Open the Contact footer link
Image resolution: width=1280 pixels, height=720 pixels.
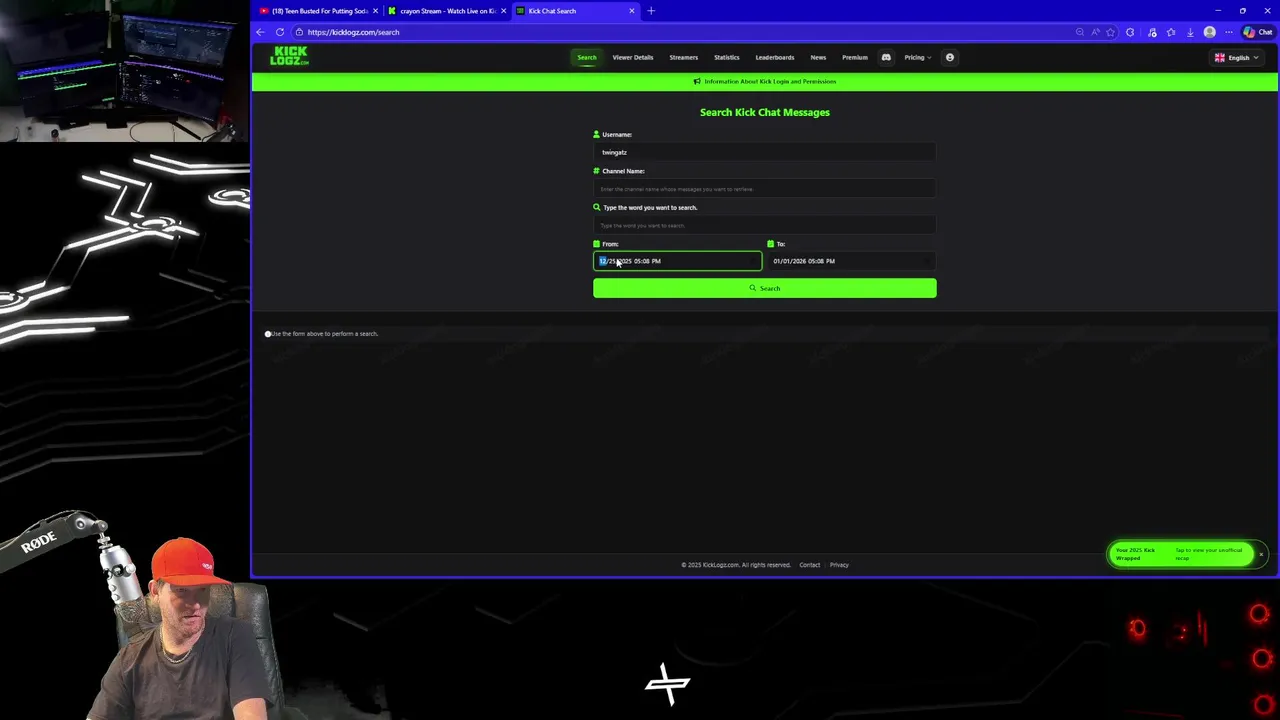(810, 565)
